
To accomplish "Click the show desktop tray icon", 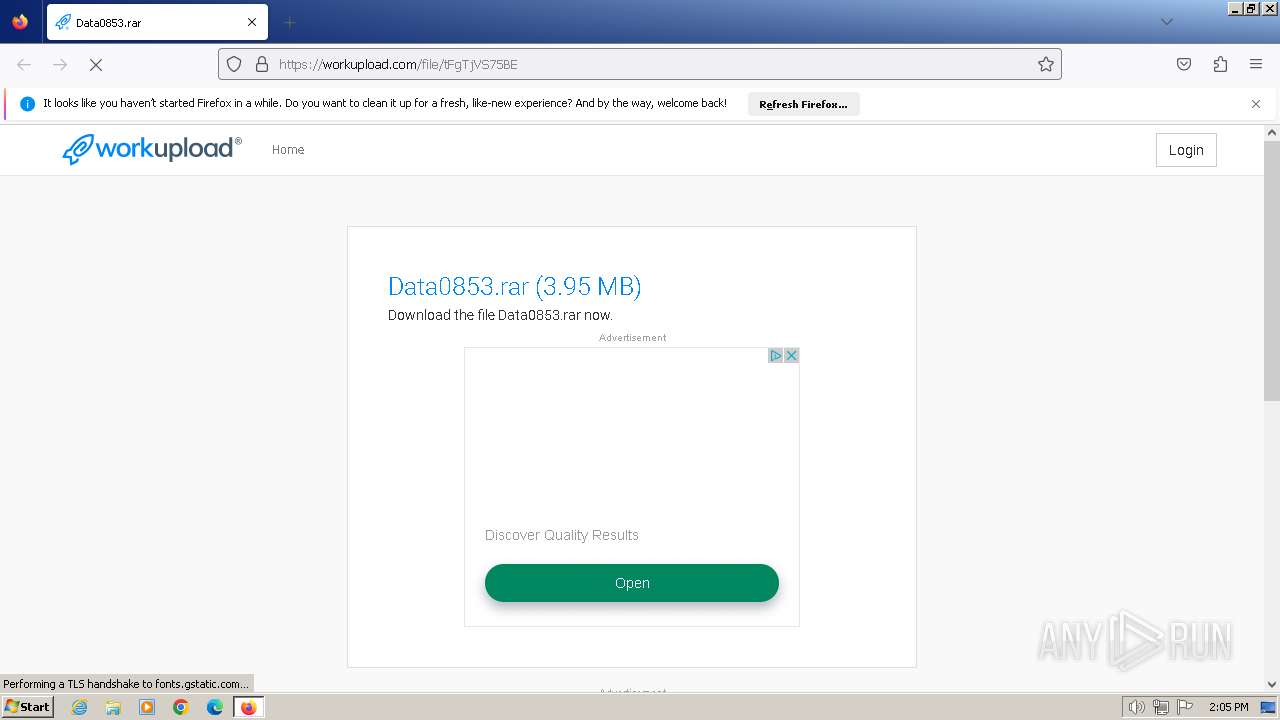I will [x=1268, y=707].
